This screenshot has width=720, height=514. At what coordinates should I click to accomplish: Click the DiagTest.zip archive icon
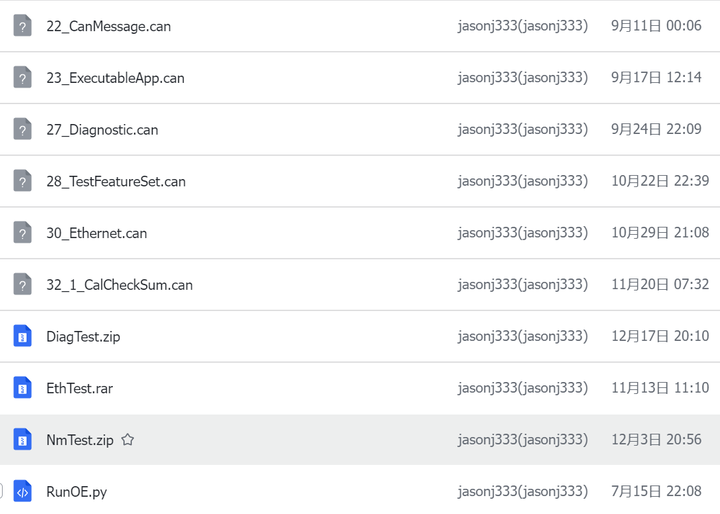point(22,336)
